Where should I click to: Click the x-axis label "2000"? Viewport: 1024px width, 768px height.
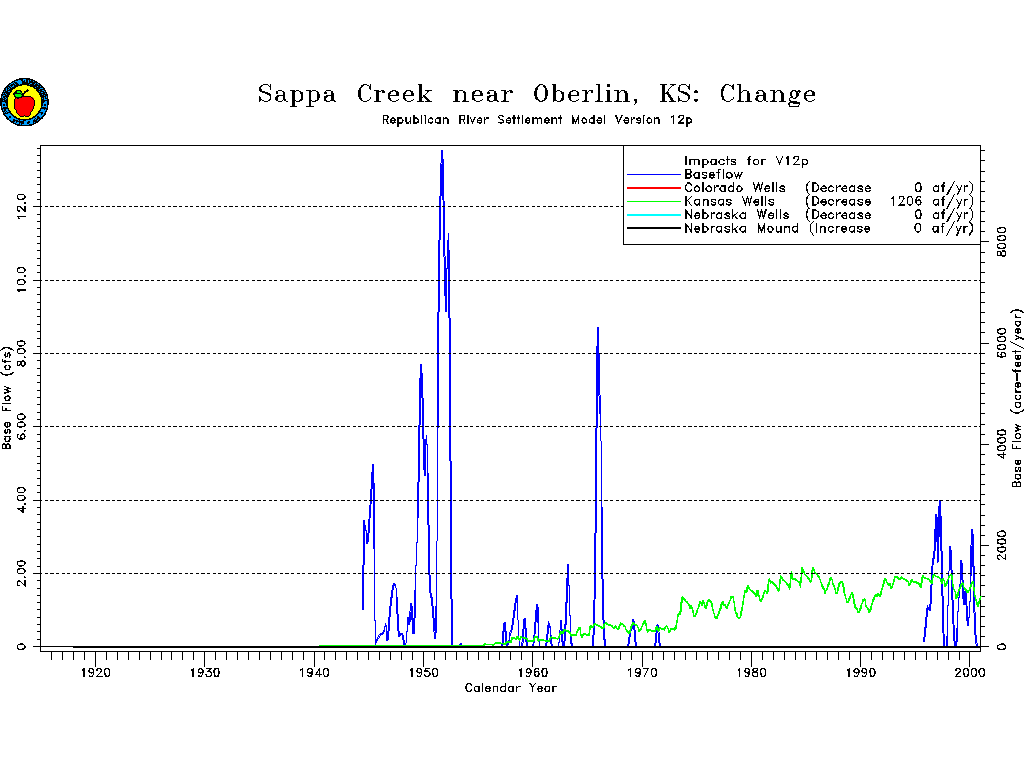(x=970, y=673)
